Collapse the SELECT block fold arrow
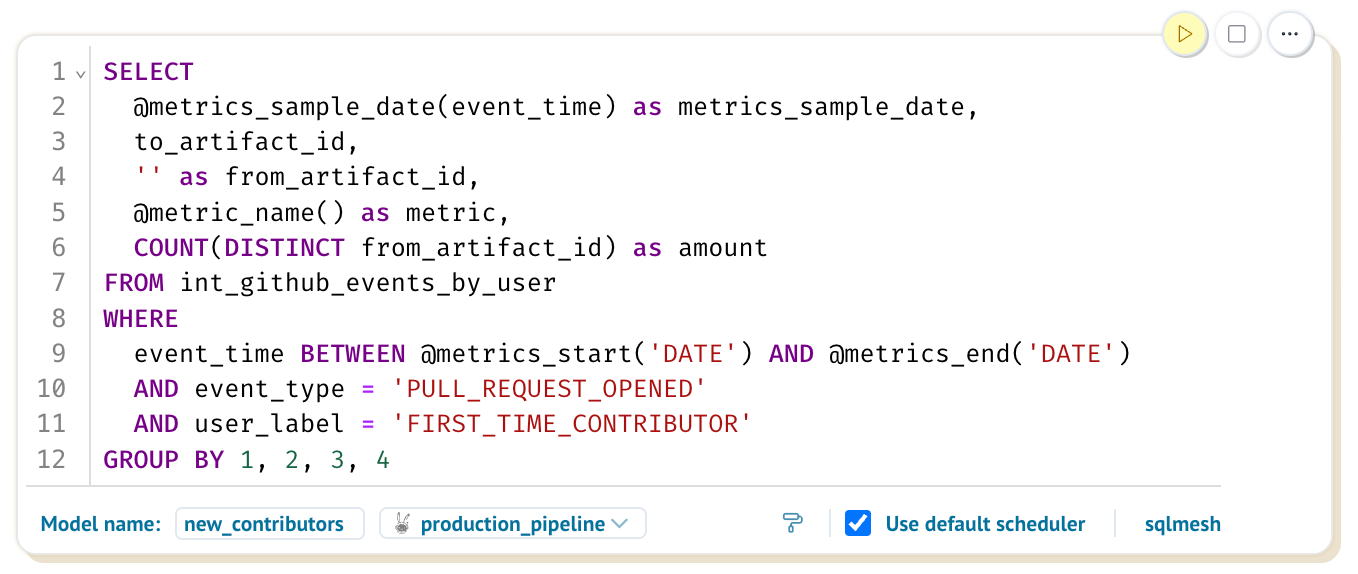 (x=81, y=74)
